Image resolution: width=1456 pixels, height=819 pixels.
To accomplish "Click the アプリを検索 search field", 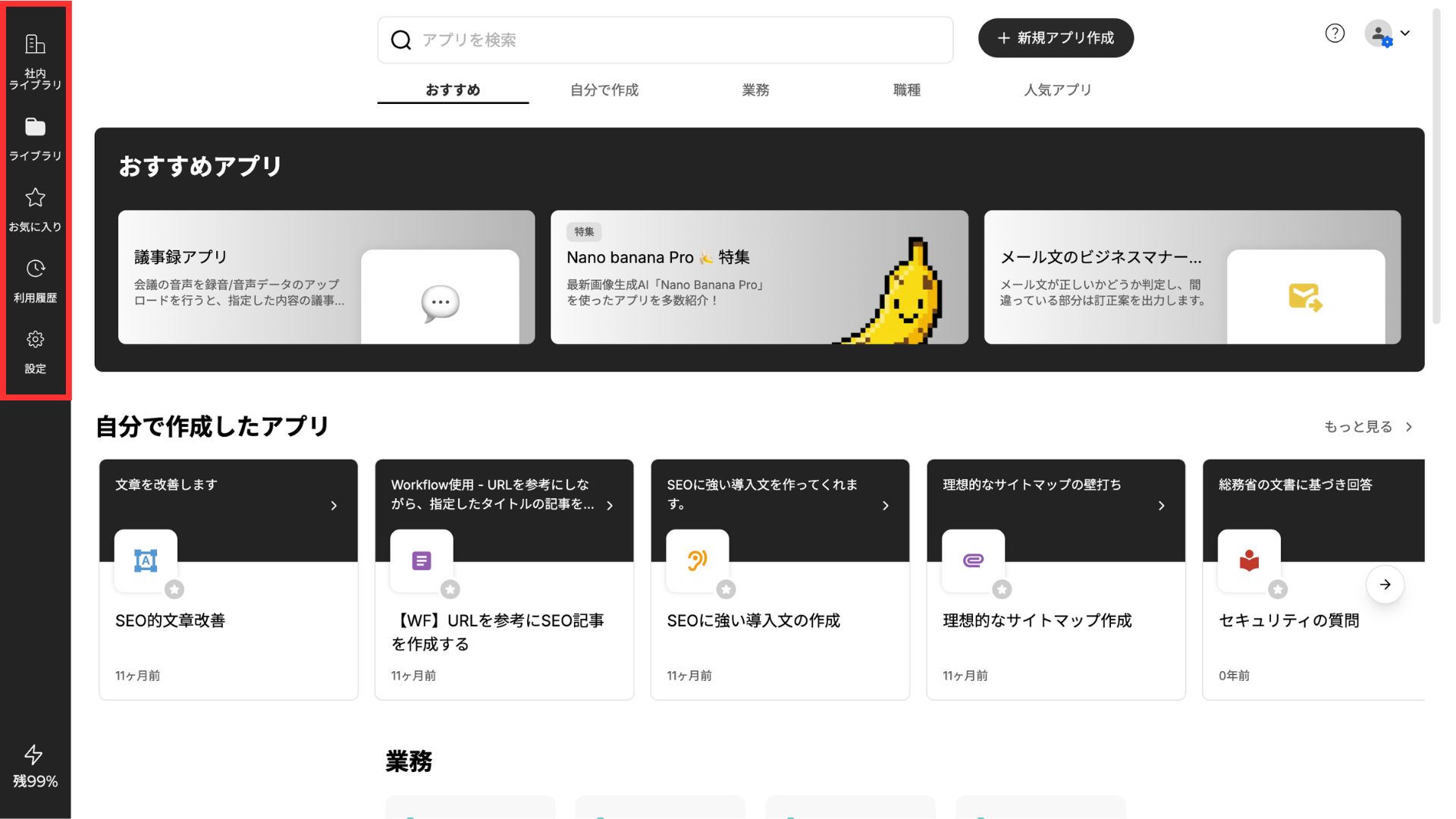I will click(x=664, y=40).
